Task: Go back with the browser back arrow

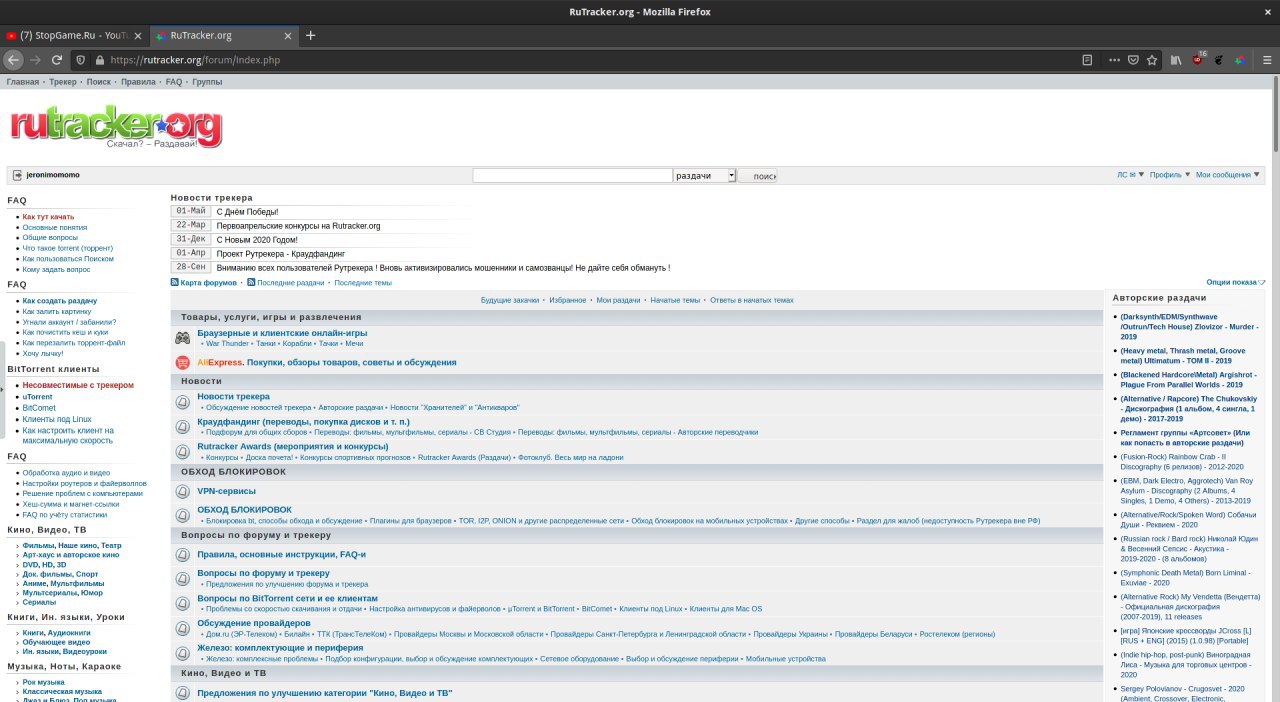Action: [x=13, y=60]
